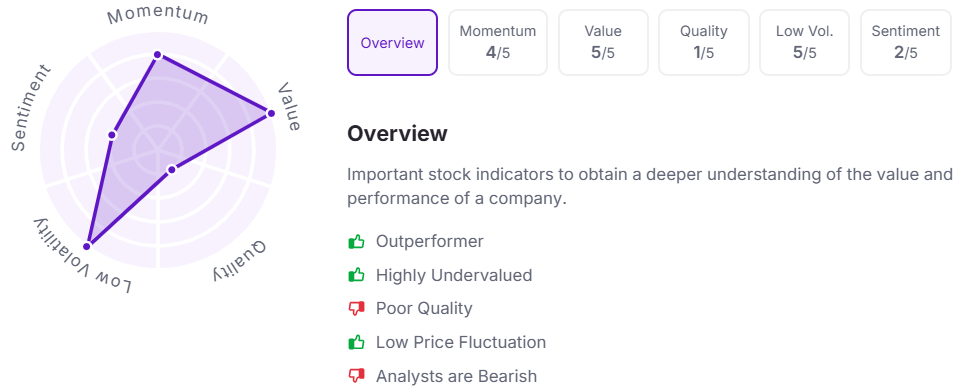Open the Sentiment 2/5 tab
Viewport: 966px width, 391px height.
click(906, 42)
